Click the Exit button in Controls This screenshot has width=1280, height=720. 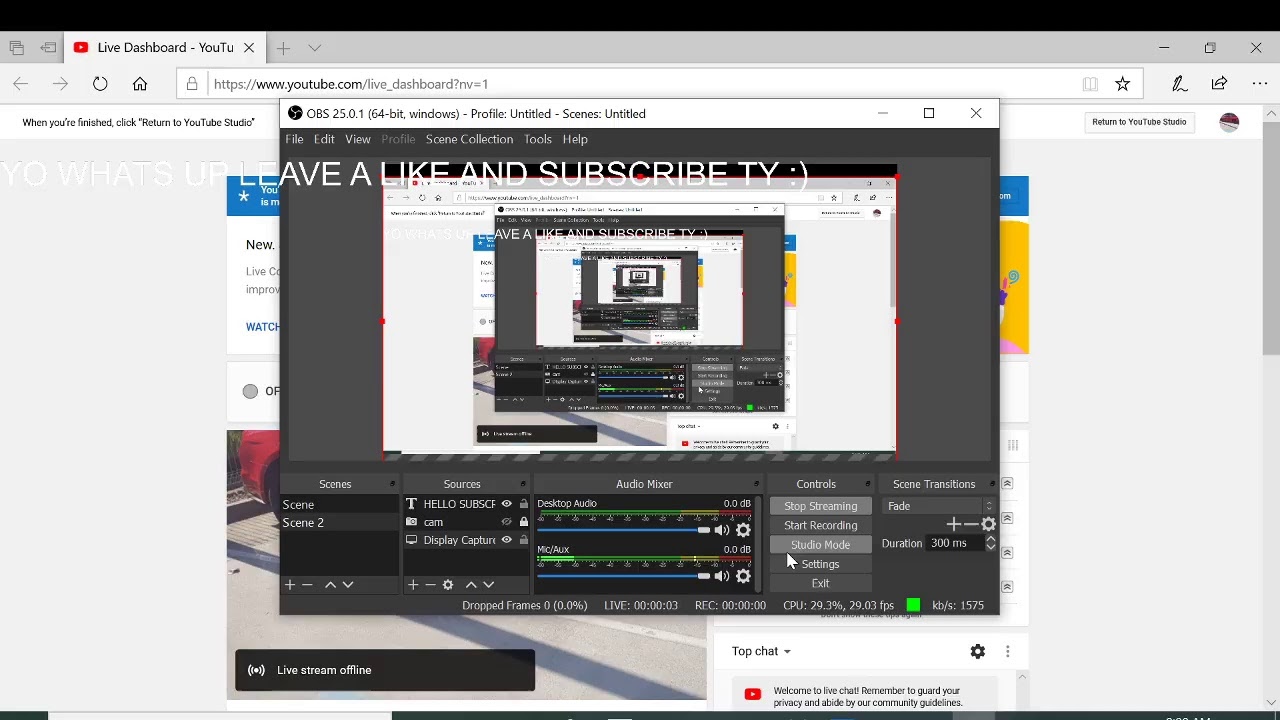(820, 583)
